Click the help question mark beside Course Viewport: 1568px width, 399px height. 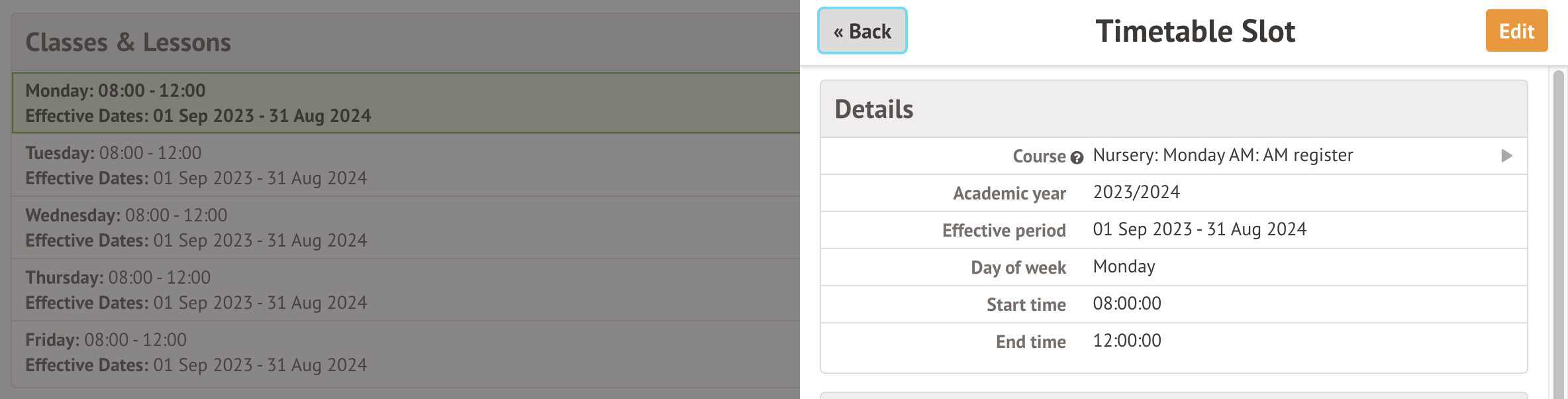tap(1077, 158)
